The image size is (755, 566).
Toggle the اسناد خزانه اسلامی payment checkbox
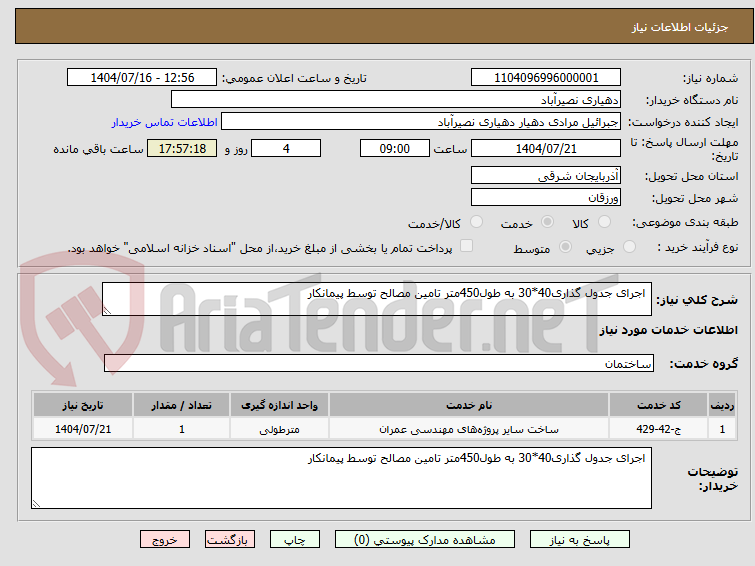466,246
